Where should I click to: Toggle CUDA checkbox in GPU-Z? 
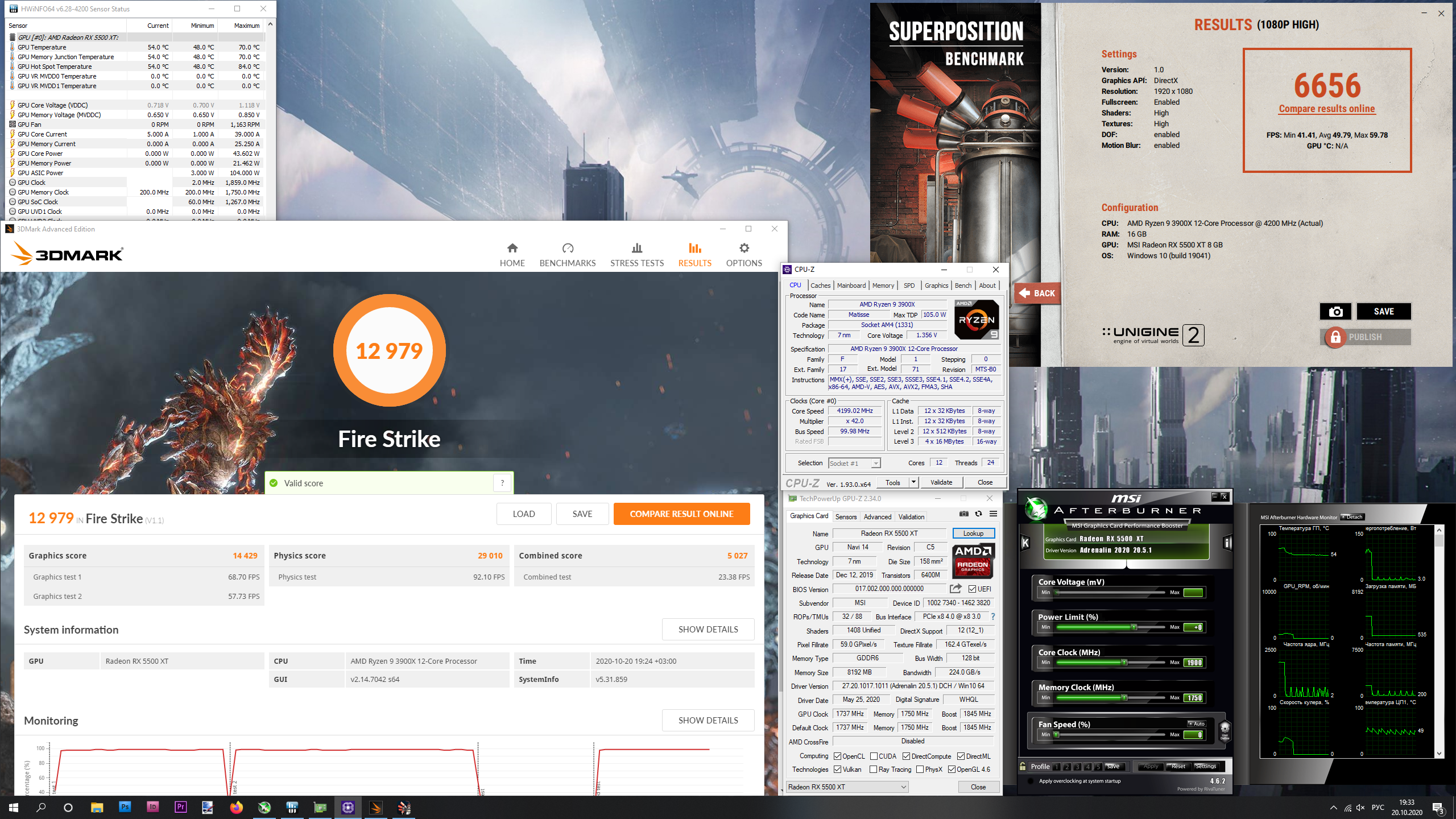tap(874, 756)
